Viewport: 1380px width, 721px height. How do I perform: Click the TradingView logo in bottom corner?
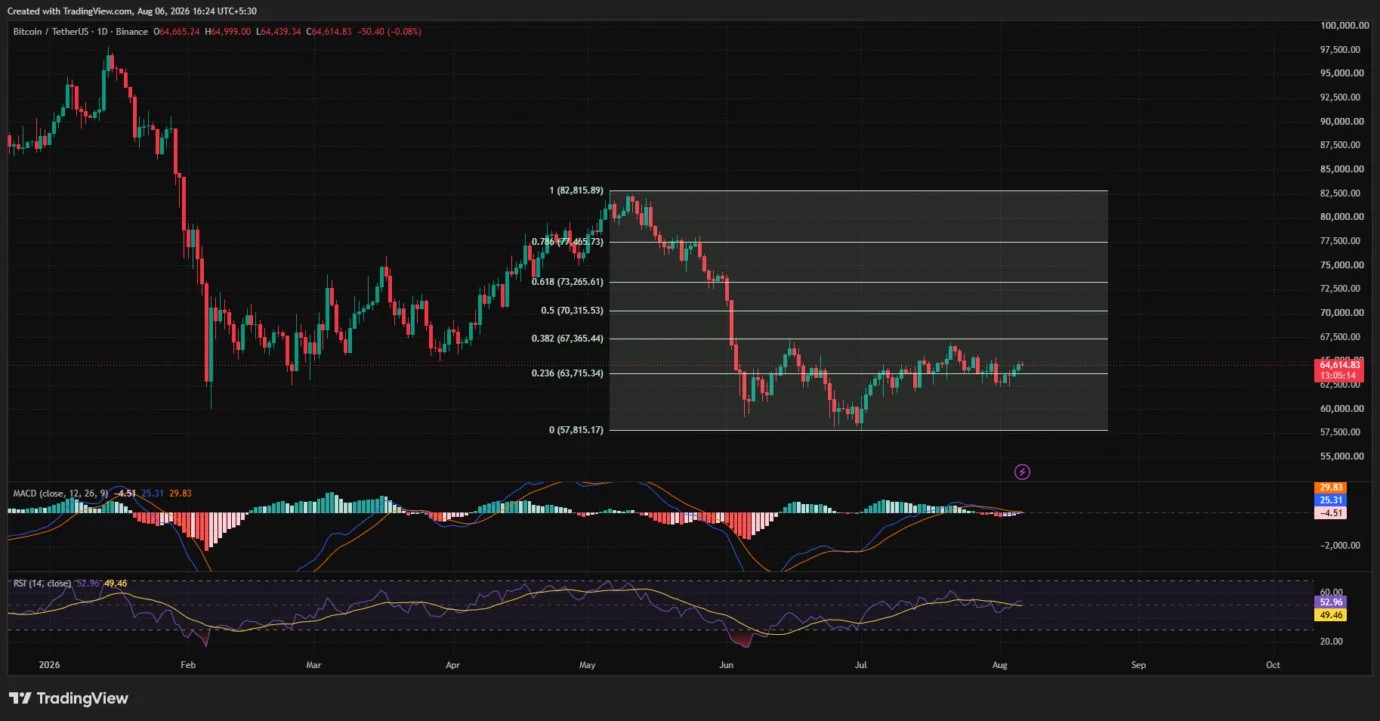(69, 698)
